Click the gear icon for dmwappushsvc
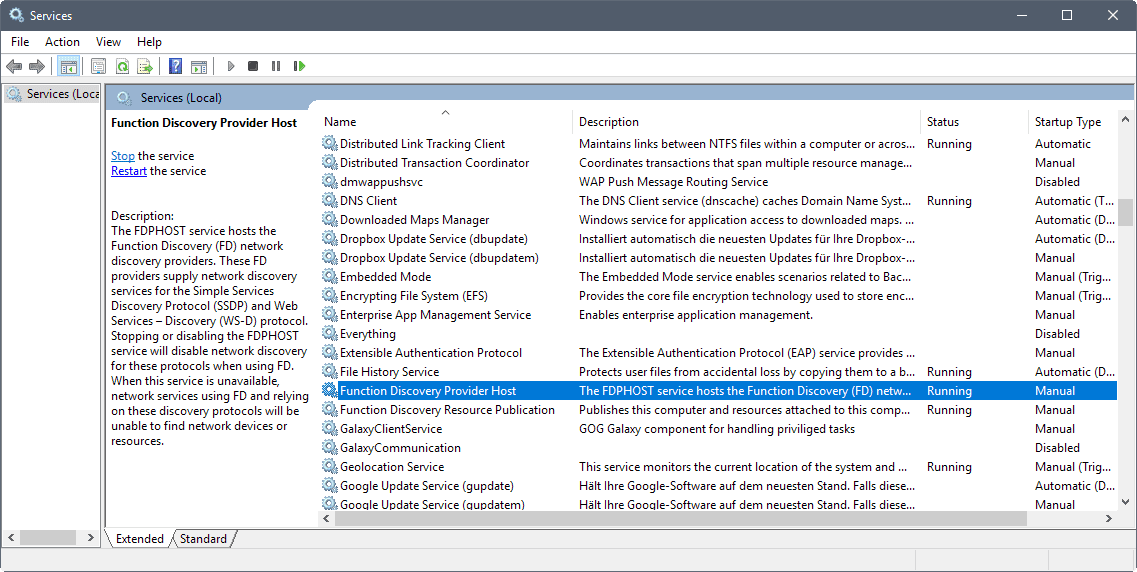The width and height of the screenshot is (1137, 572). tap(330, 182)
